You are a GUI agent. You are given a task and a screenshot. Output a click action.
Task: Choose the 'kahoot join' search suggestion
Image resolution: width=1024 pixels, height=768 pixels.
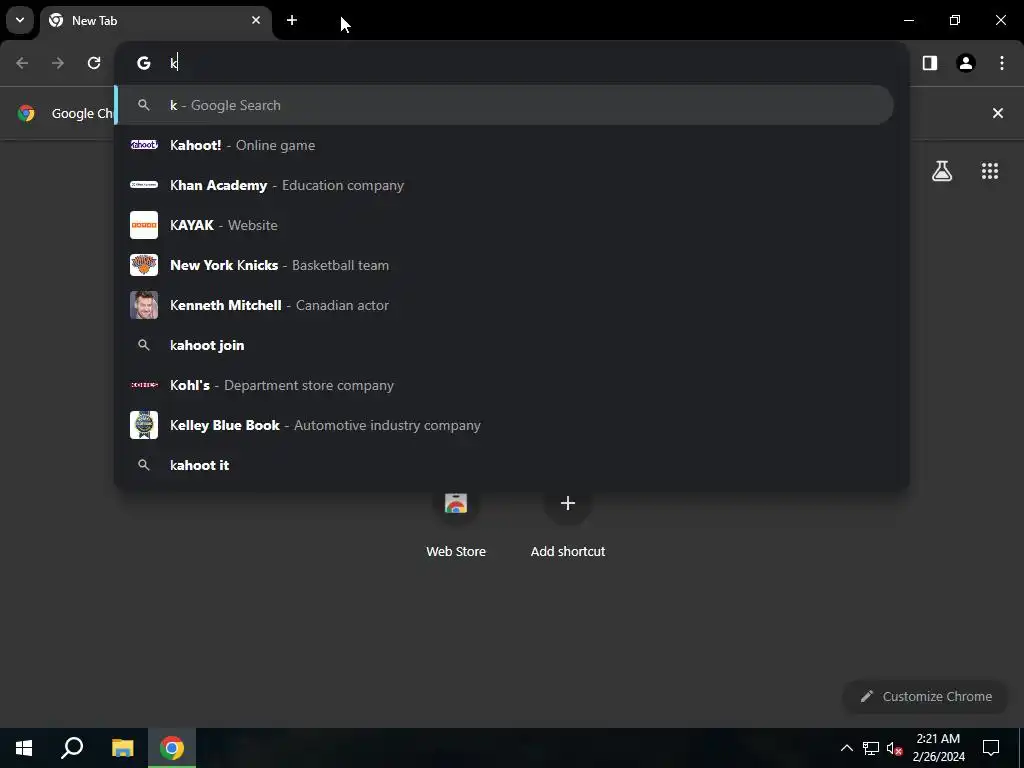click(x=511, y=345)
